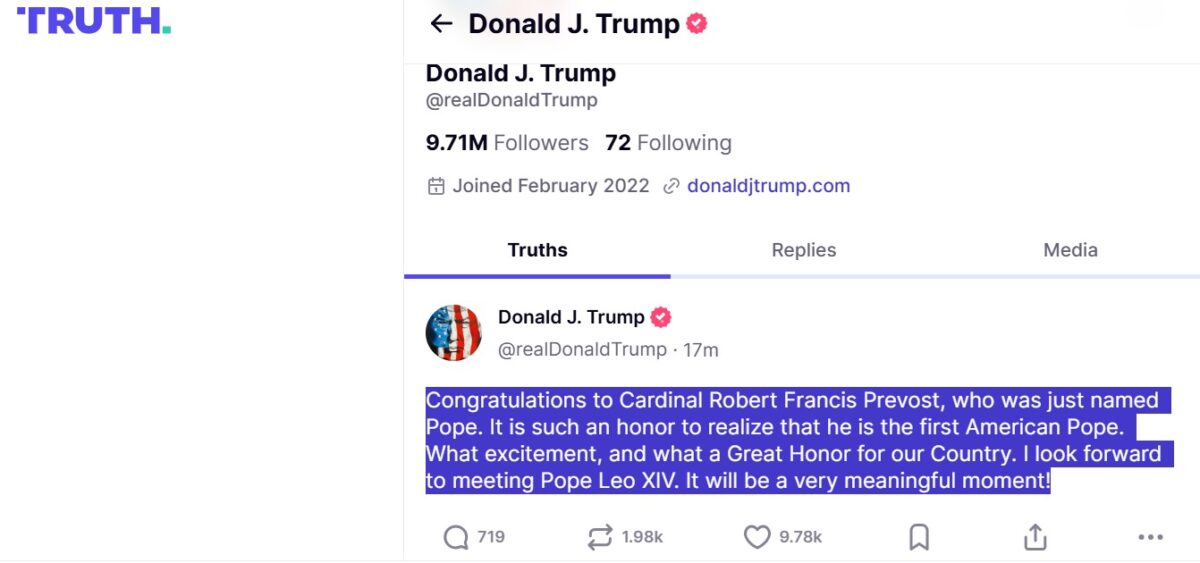Switch to the Media tab
Screen dimensions: 1200x563
[1070, 250]
